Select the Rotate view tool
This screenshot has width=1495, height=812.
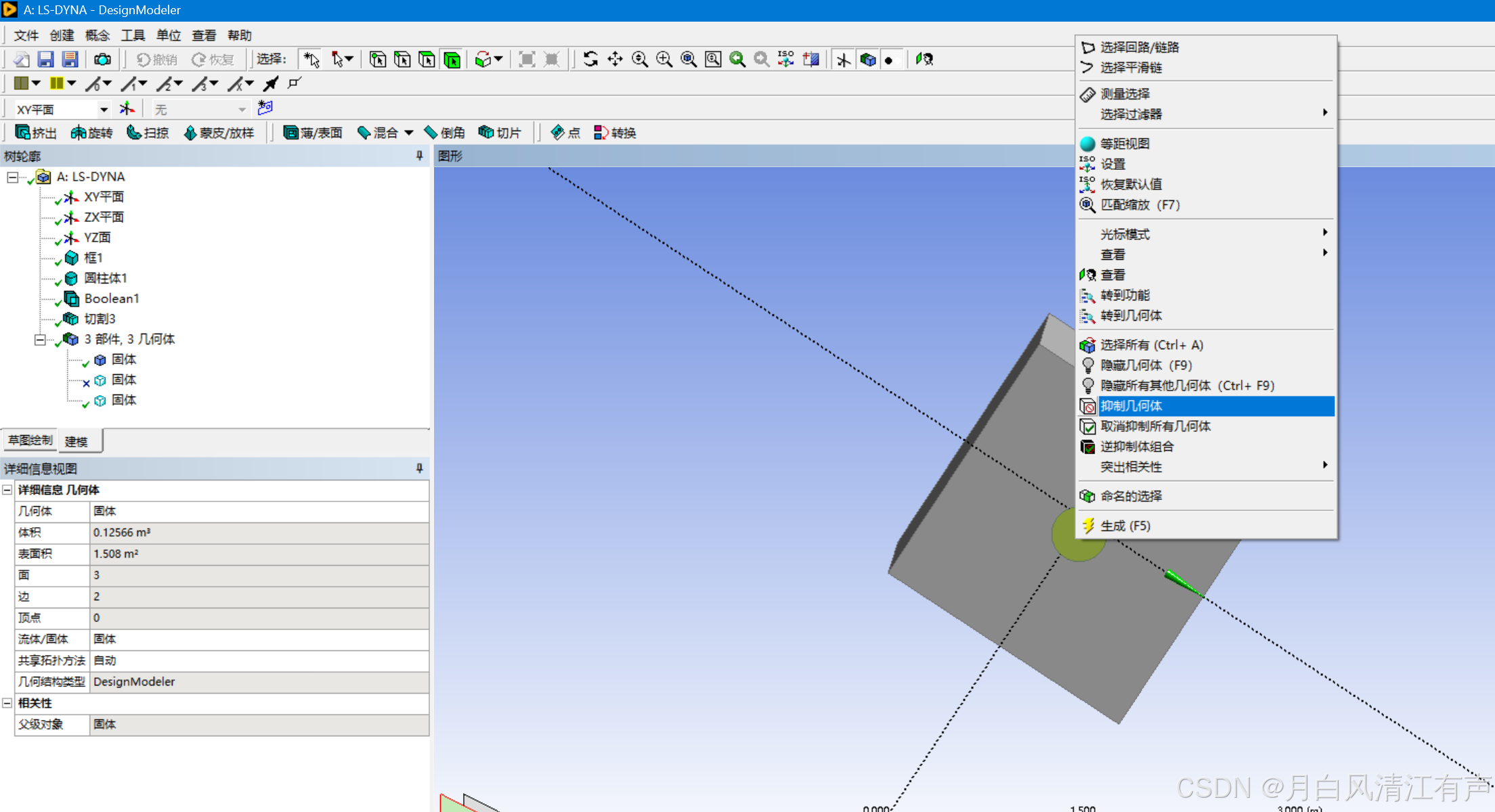[x=590, y=60]
